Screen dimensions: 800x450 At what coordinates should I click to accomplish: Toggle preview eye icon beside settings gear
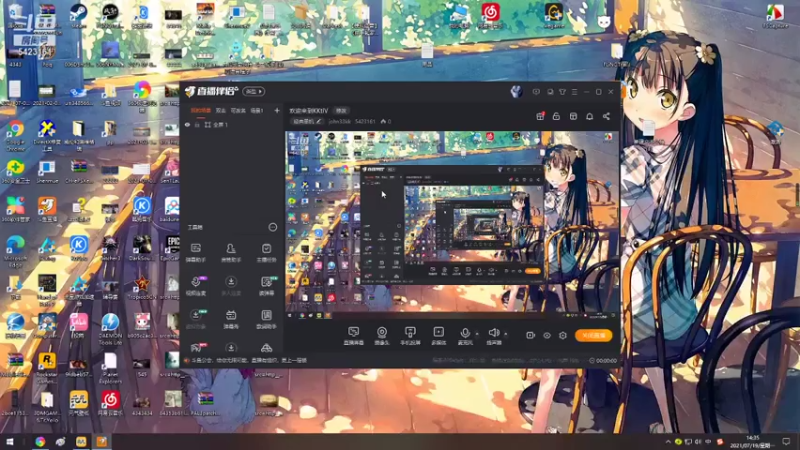pyautogui.click(x=547, y=335)
